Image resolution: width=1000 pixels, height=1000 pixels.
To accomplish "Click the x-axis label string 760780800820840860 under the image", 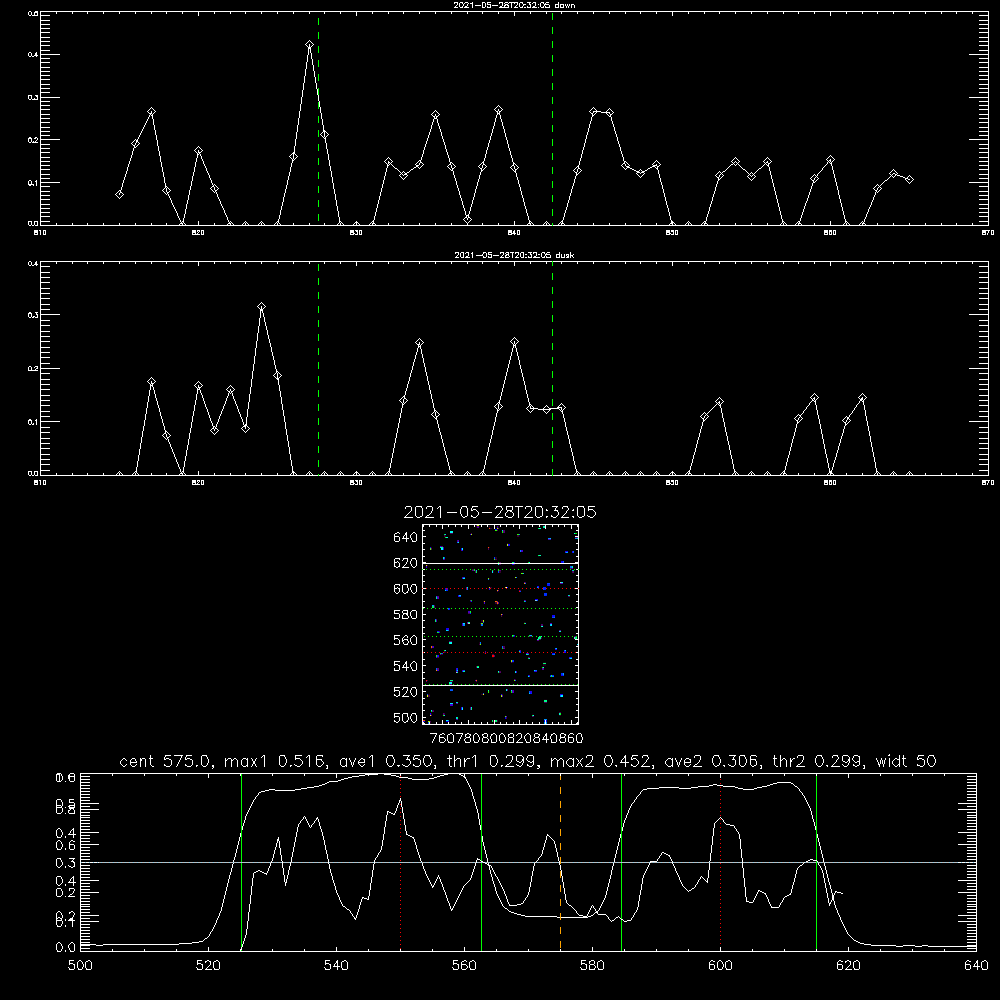I will [x=506, y=739].
